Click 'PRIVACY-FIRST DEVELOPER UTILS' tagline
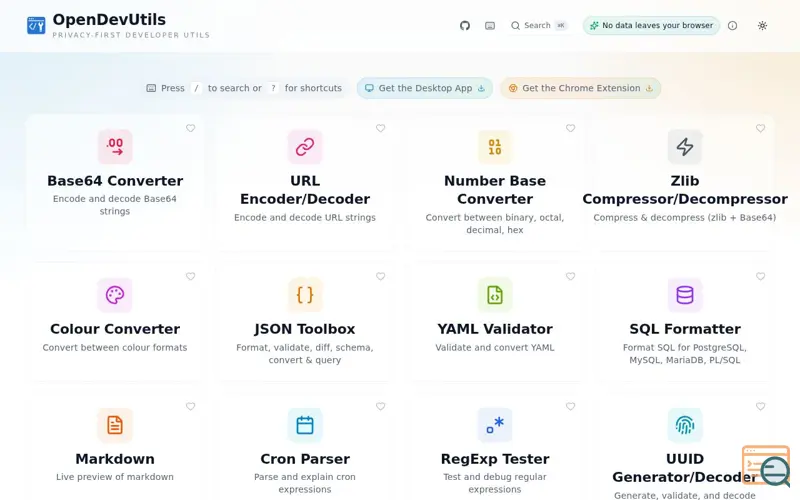This screenshot has width=800, height=500. pos(131,35)
